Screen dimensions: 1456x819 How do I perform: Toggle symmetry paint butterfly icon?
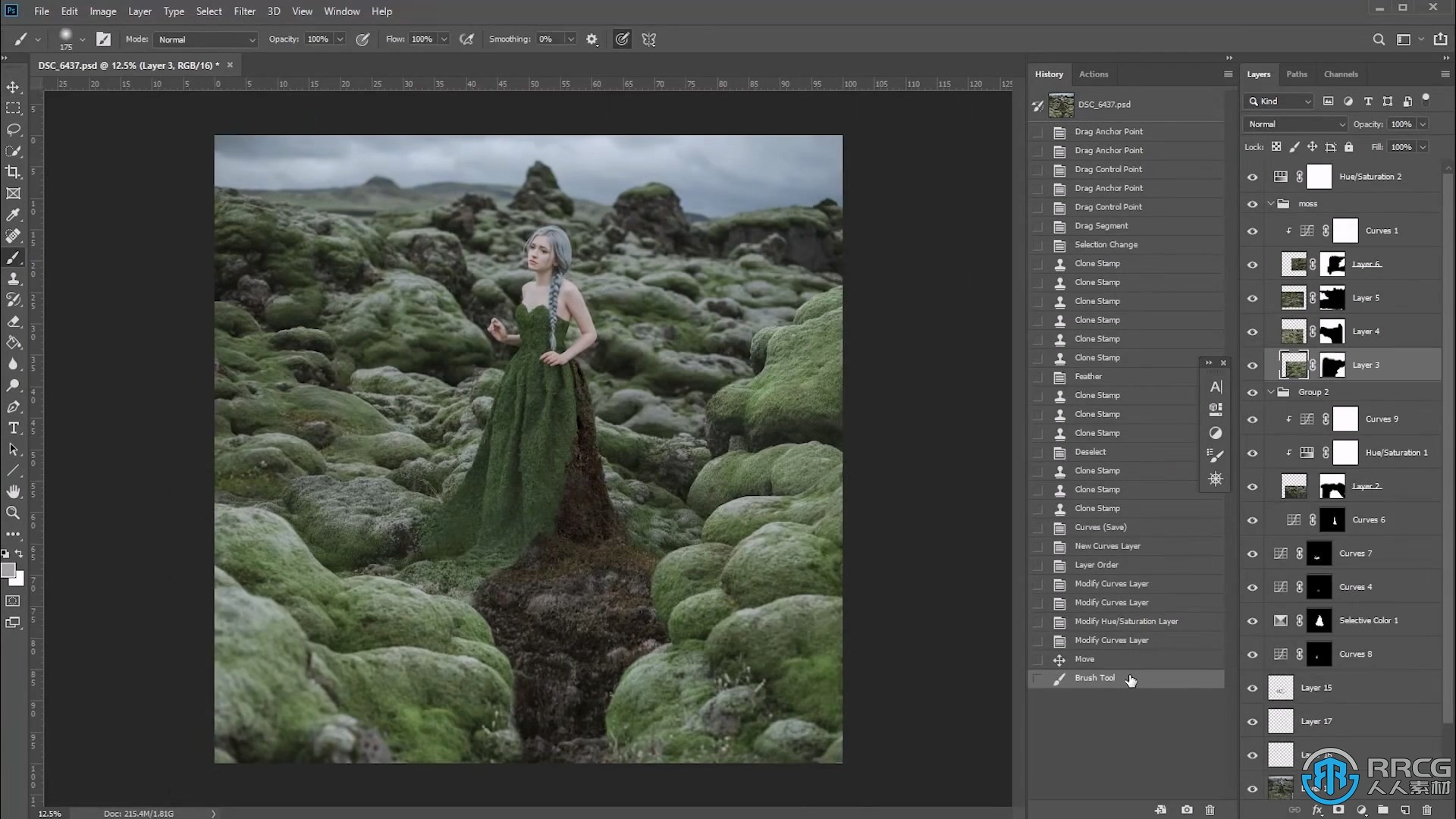click(649, 39)
